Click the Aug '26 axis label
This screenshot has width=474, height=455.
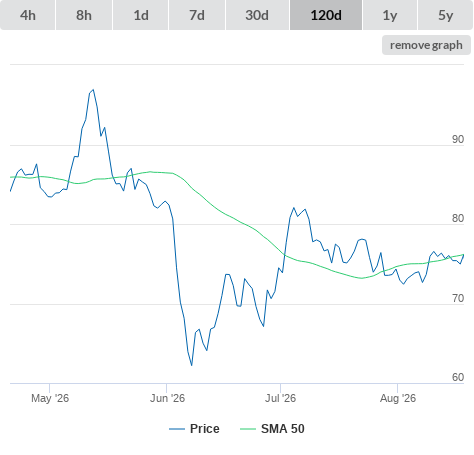pos(398,398)
